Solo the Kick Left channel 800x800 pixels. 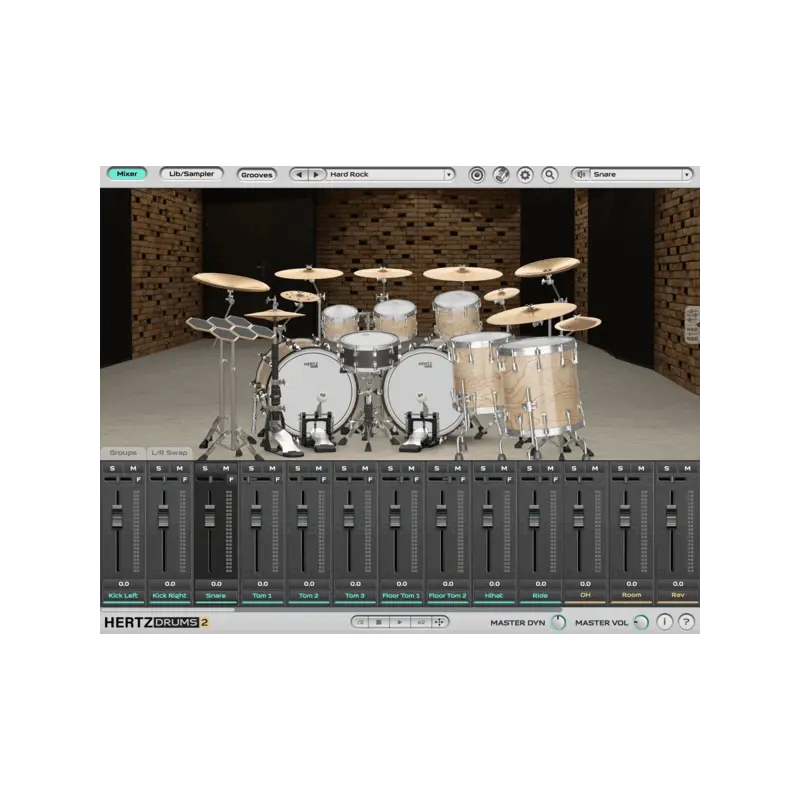click(112, 468)
